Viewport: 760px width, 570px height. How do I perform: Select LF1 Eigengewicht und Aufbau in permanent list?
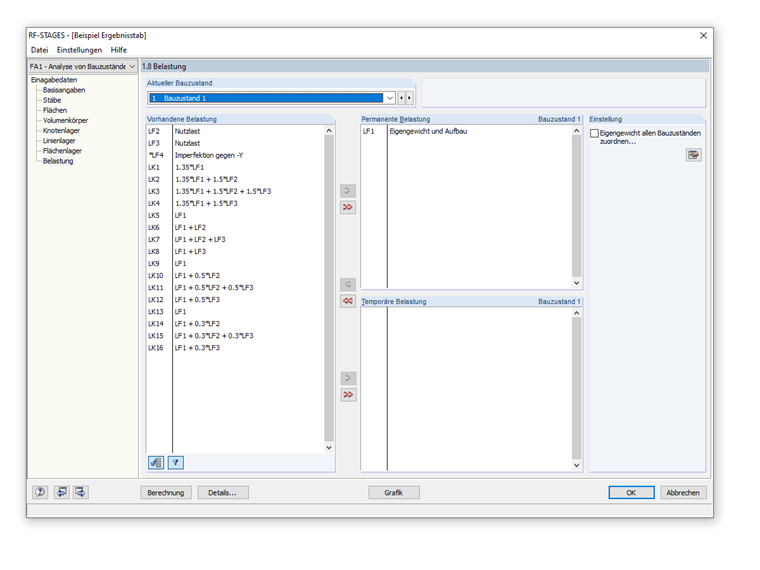pos(466,131)
